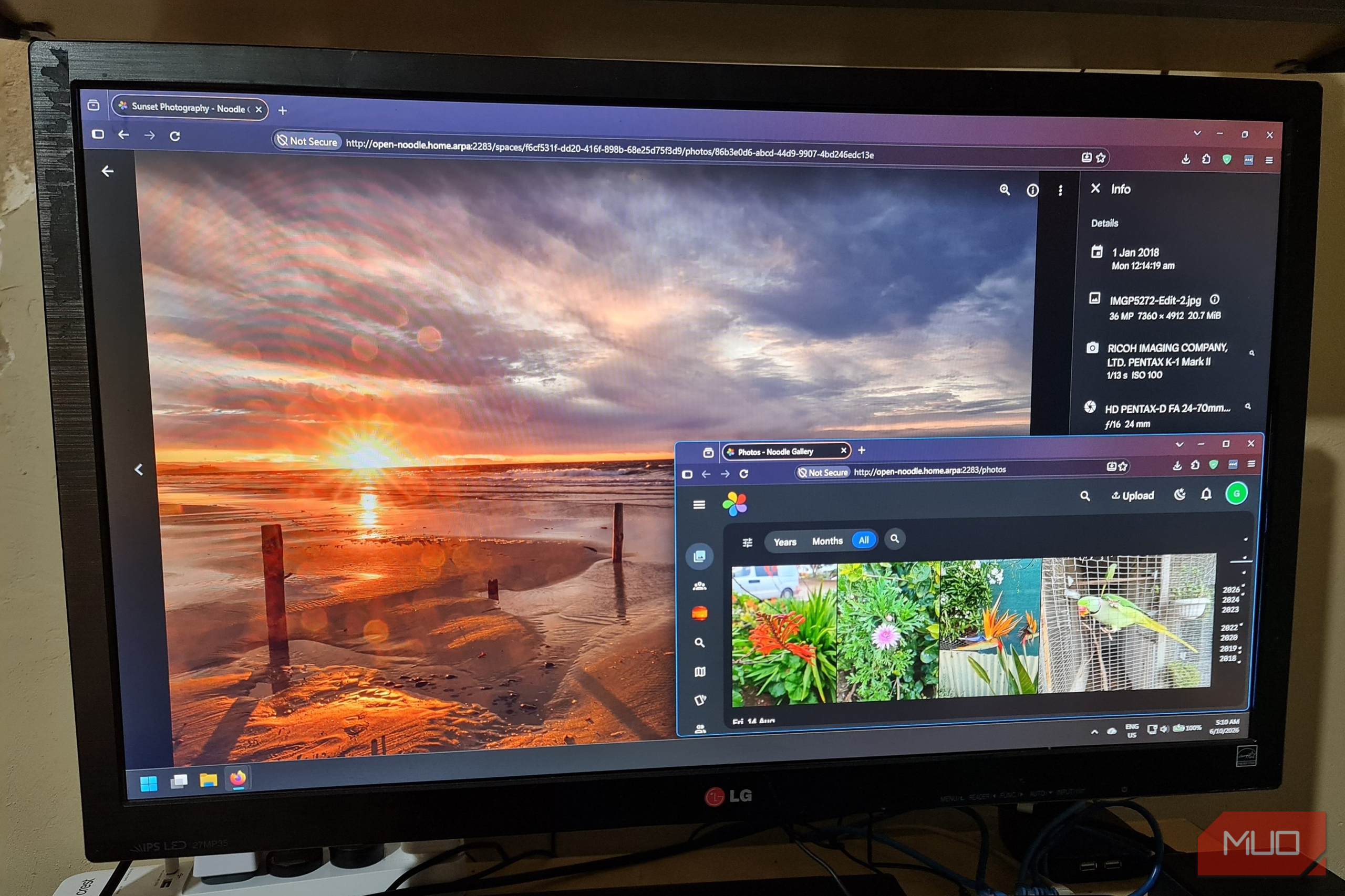Open the red flower photo thumbnail
Viewport: 1345px width, 896px height.
click(x=784, y=635)
